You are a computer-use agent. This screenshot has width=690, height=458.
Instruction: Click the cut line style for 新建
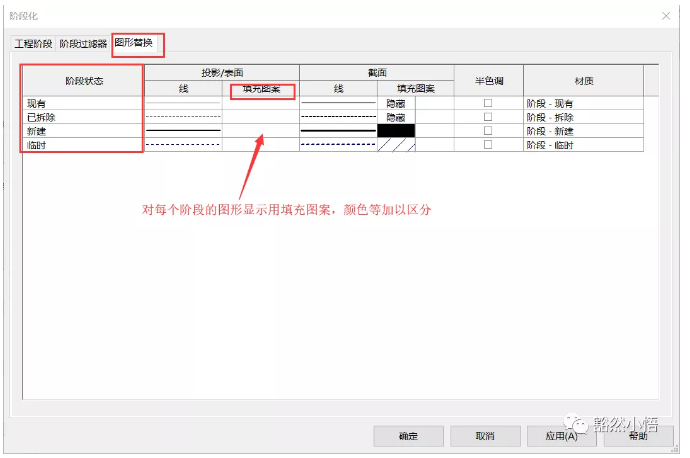coord(338,131)
